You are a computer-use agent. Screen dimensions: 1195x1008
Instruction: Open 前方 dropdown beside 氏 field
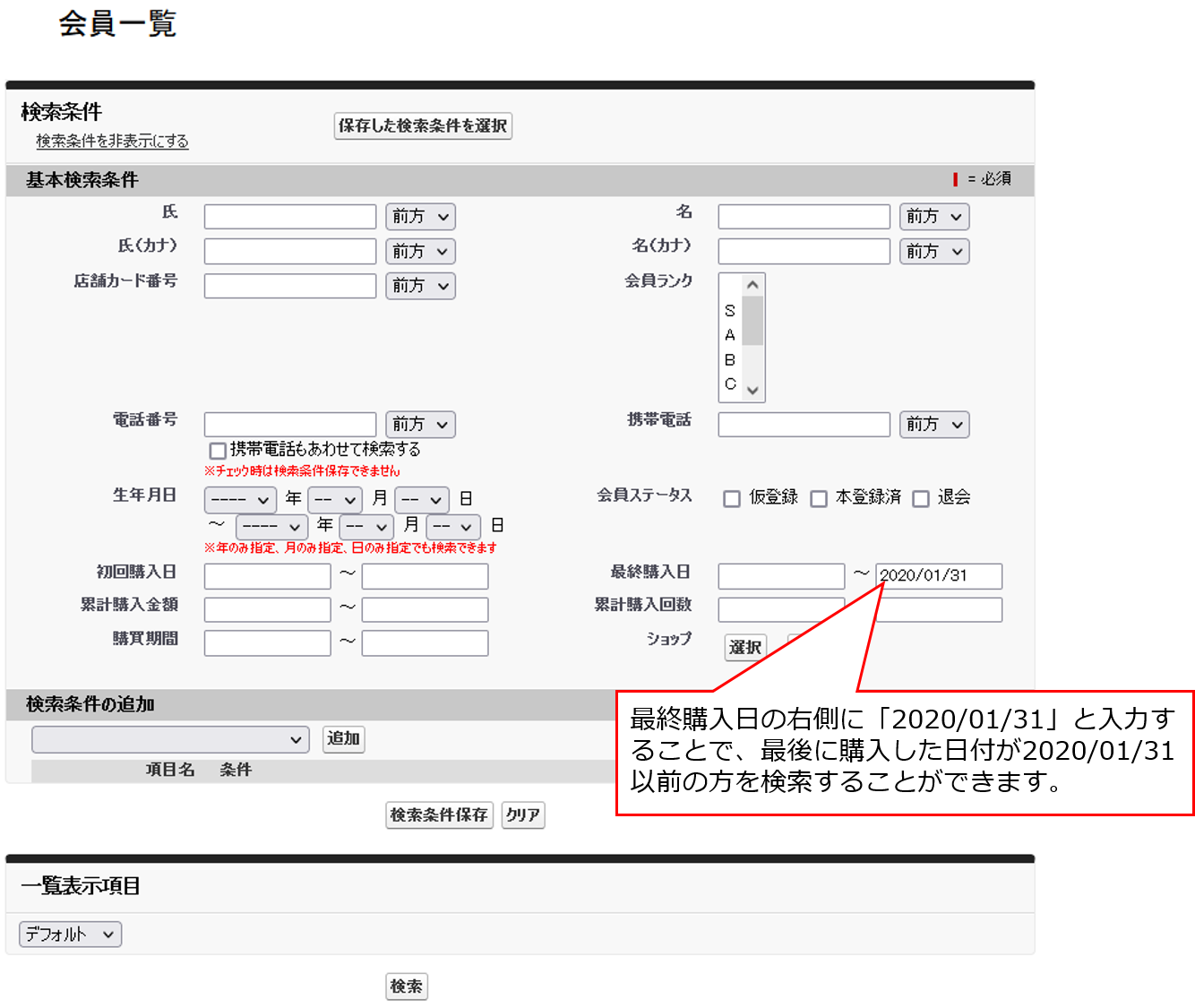coord(420,217)
